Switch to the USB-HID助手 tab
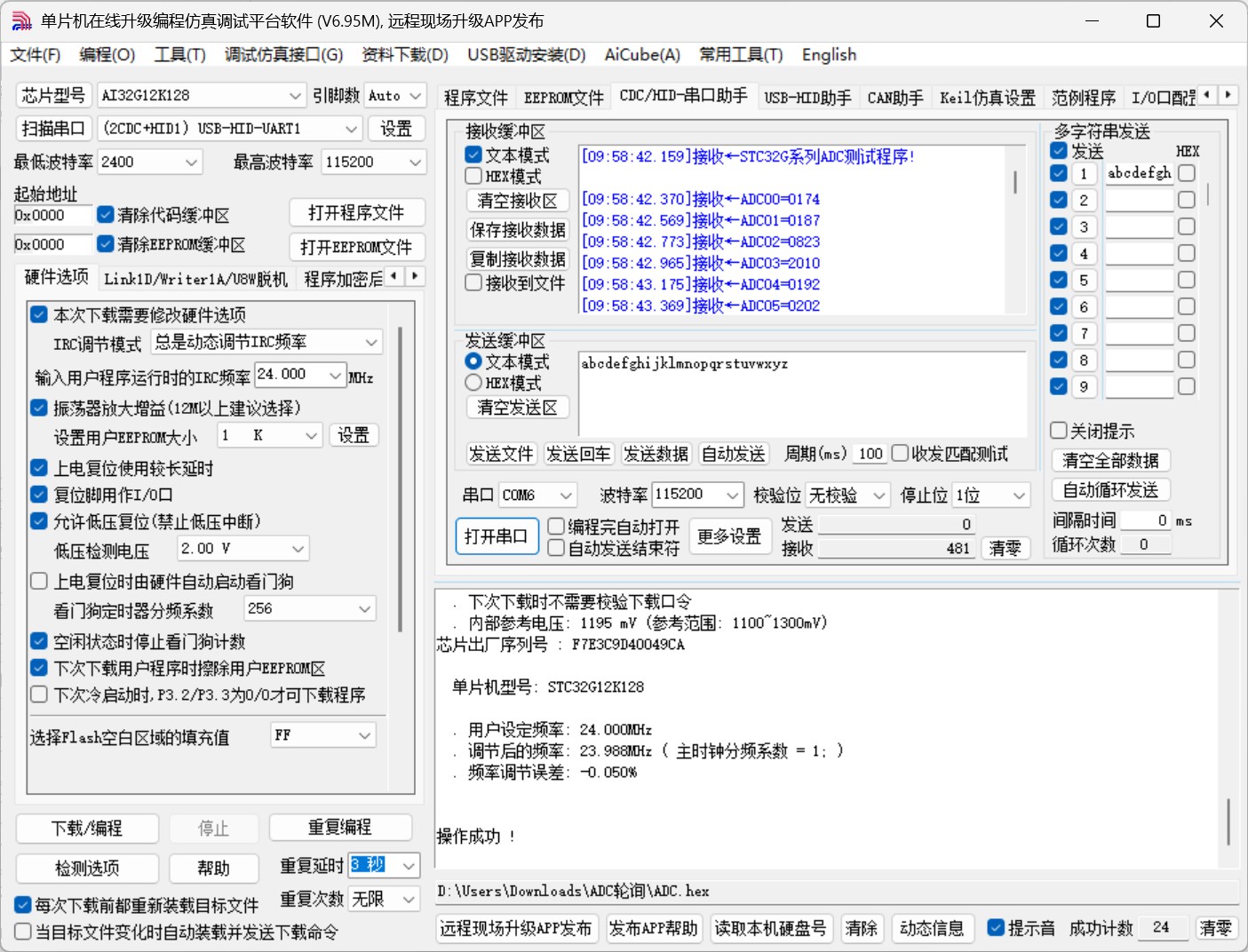Viewport: 1248px width, 952px height. click(807, 98)
